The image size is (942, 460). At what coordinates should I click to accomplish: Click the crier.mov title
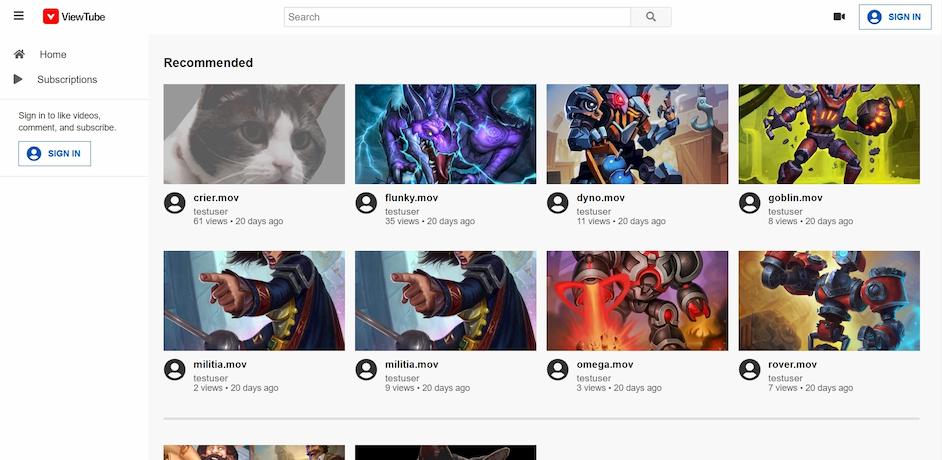pos(216,198)
